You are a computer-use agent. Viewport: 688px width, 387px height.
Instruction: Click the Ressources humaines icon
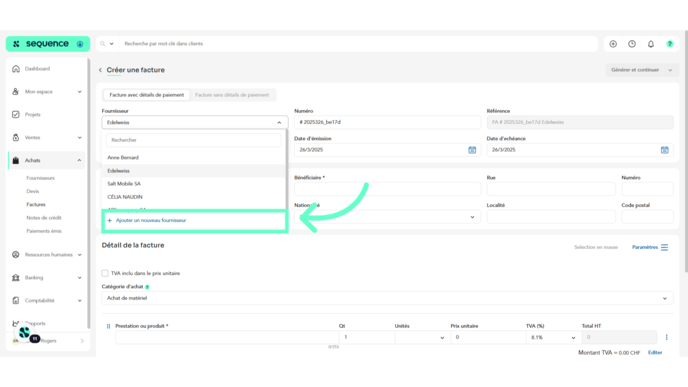pos(16,254)
